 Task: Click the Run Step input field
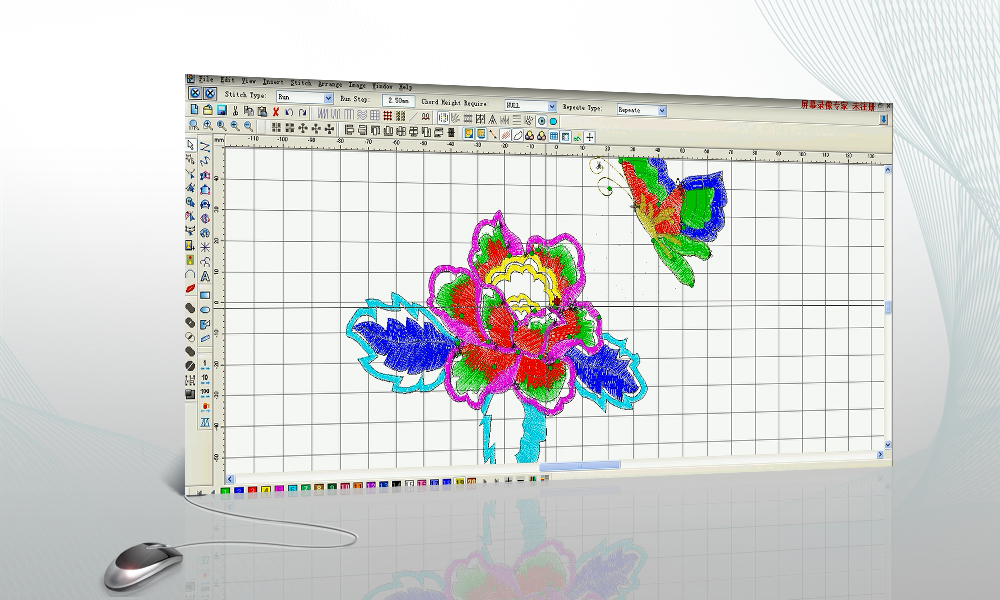[x=399, y=101]
